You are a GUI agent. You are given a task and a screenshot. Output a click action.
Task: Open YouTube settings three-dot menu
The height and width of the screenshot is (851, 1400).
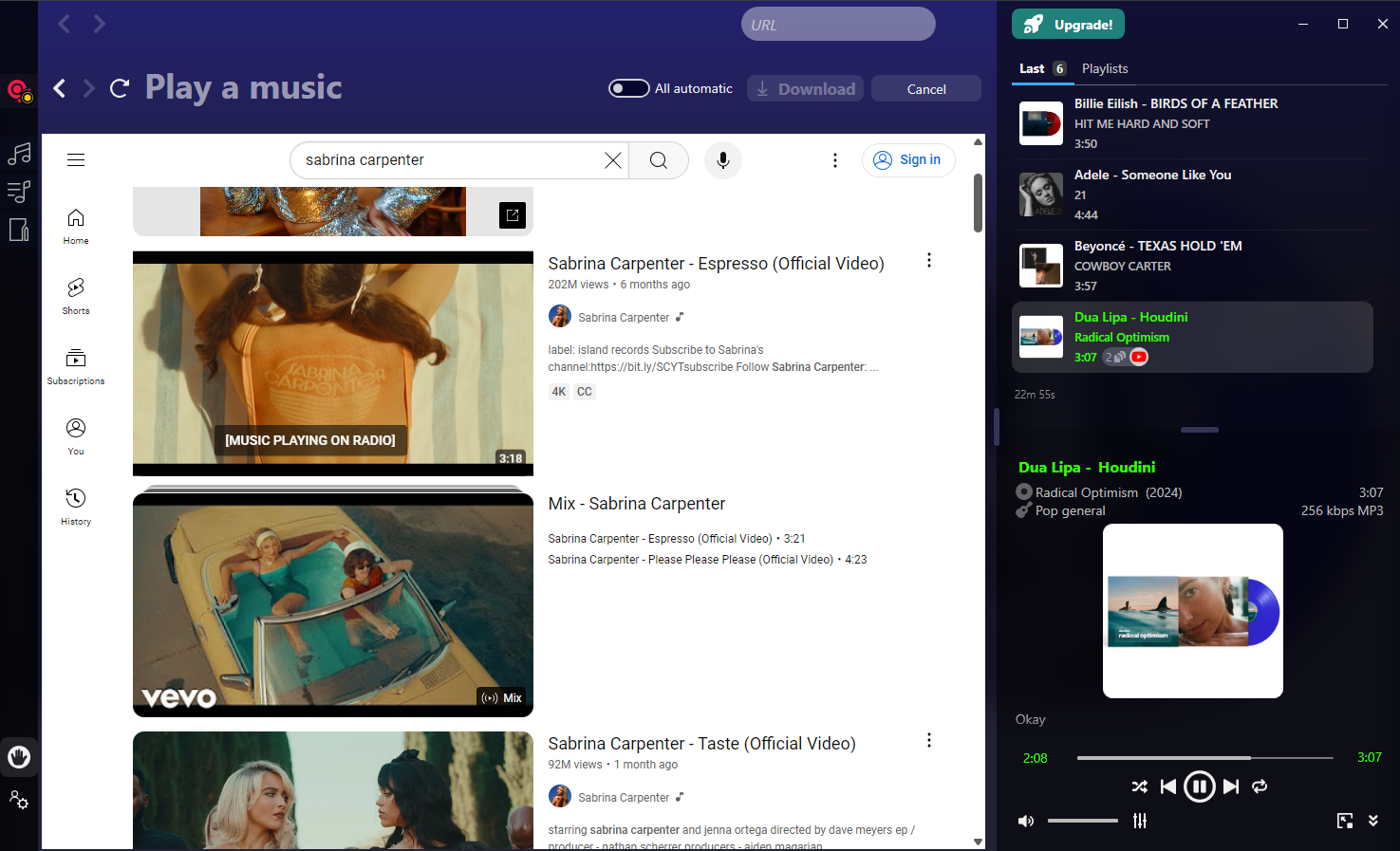click(x=835, y=160)
